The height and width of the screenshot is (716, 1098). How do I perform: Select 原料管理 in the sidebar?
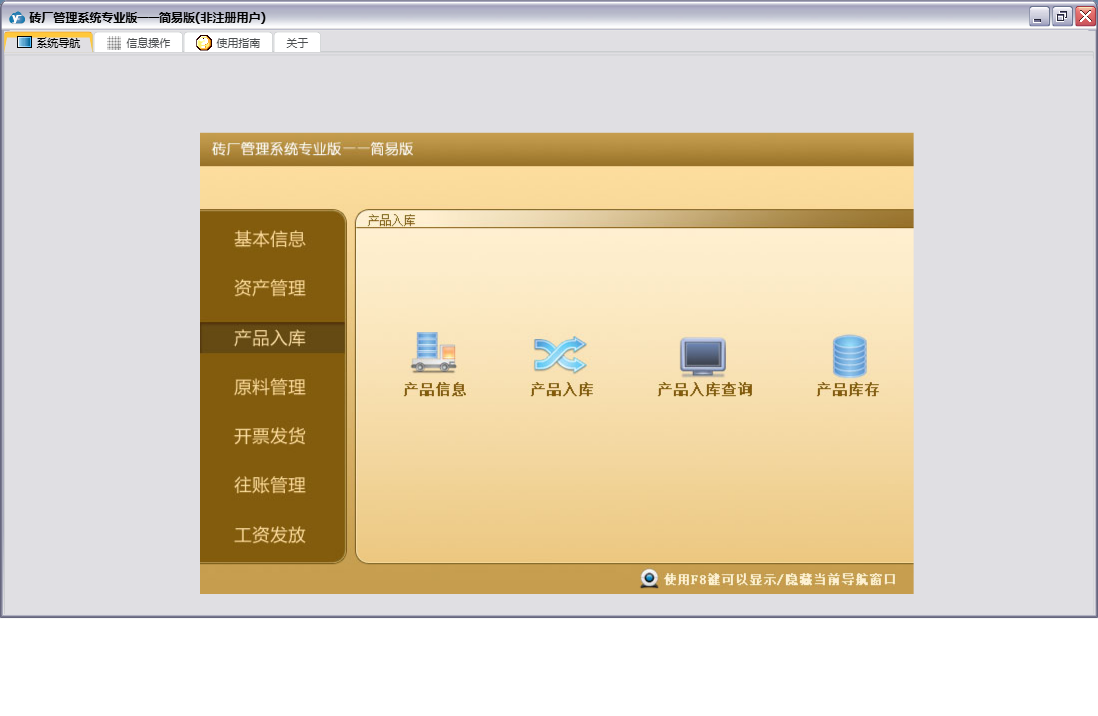pyautogui.click(x=270, y=387)
